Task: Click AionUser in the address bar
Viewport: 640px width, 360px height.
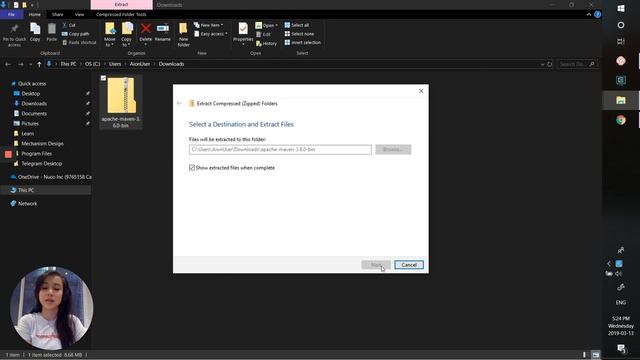Action: 140,64
